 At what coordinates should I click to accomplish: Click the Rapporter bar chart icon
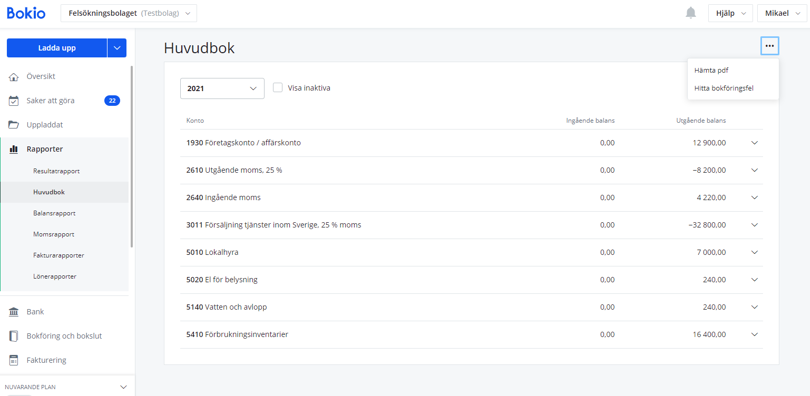[14, 149]
